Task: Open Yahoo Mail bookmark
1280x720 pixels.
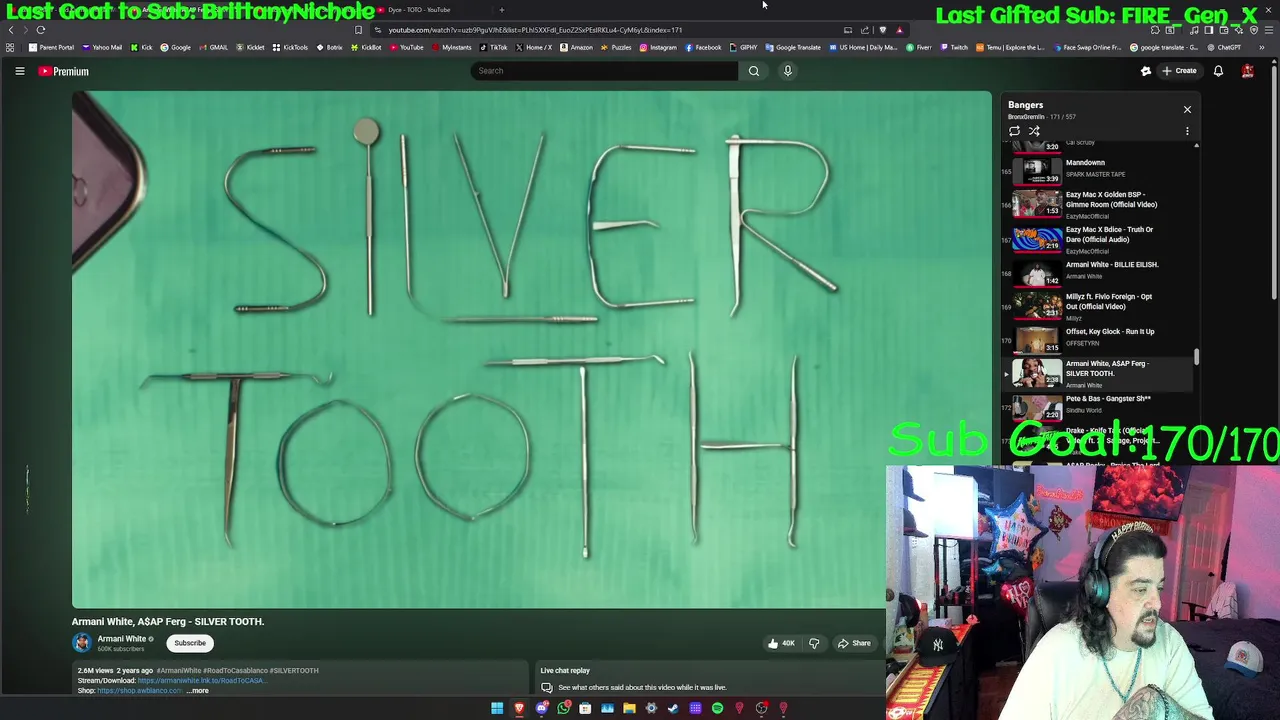Action: coord(102,47)
